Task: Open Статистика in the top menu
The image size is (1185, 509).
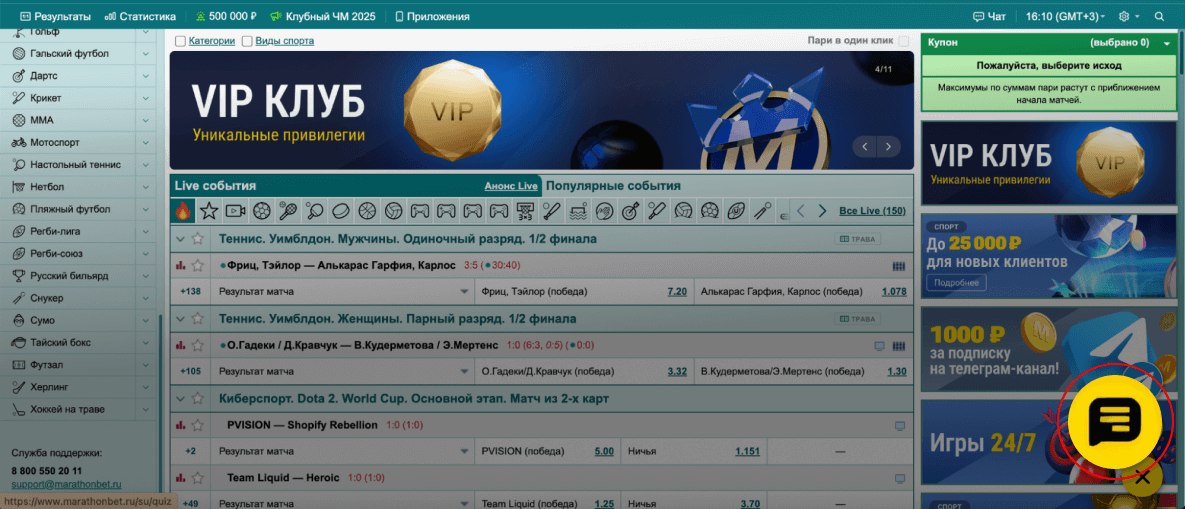Action: [141, 17]
